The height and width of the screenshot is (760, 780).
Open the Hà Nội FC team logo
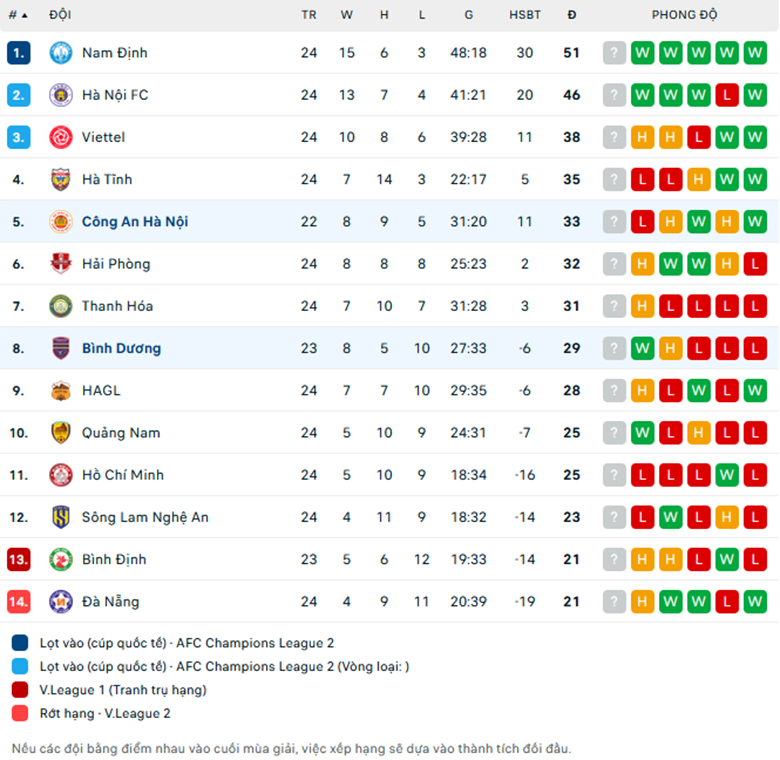[61, 95]
